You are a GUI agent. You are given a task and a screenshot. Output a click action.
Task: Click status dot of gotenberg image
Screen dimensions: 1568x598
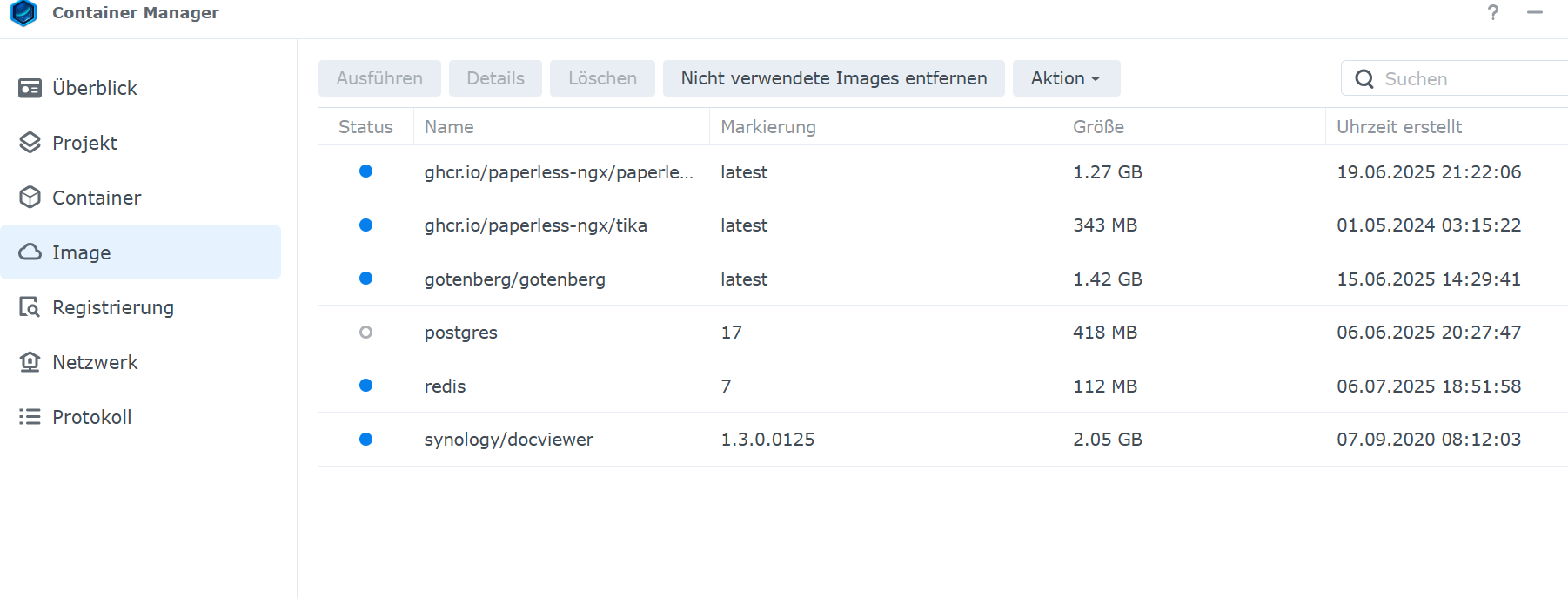click(366, 279)
